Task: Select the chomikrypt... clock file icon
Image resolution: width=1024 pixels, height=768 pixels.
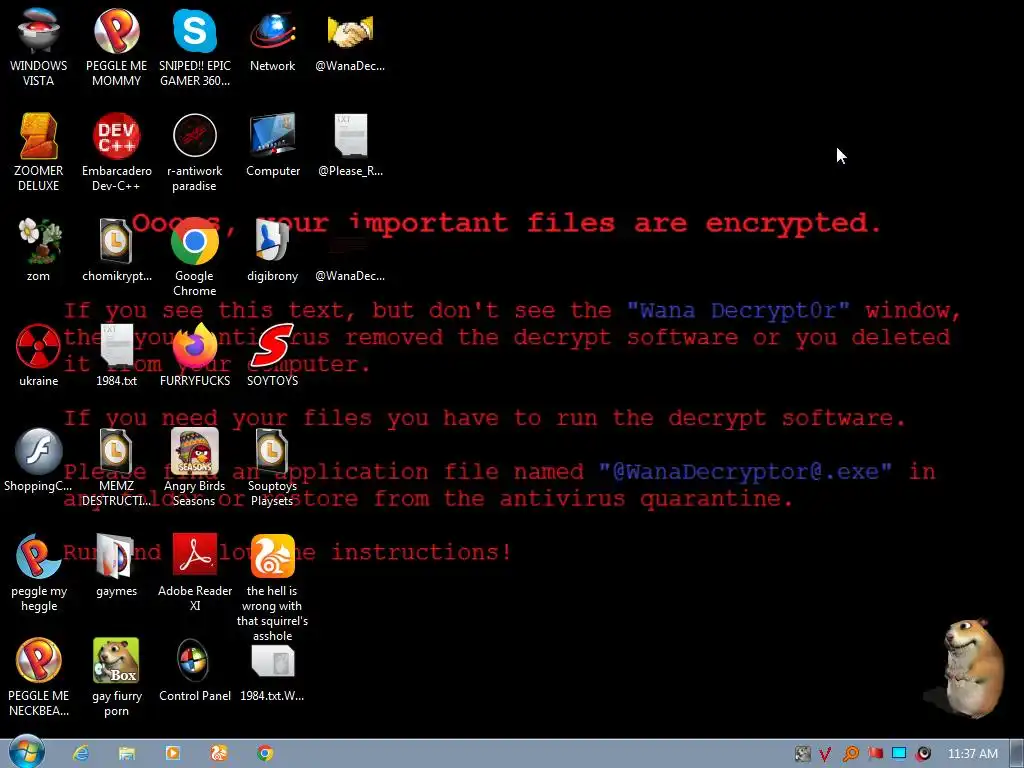Action: tap(116, 250)
